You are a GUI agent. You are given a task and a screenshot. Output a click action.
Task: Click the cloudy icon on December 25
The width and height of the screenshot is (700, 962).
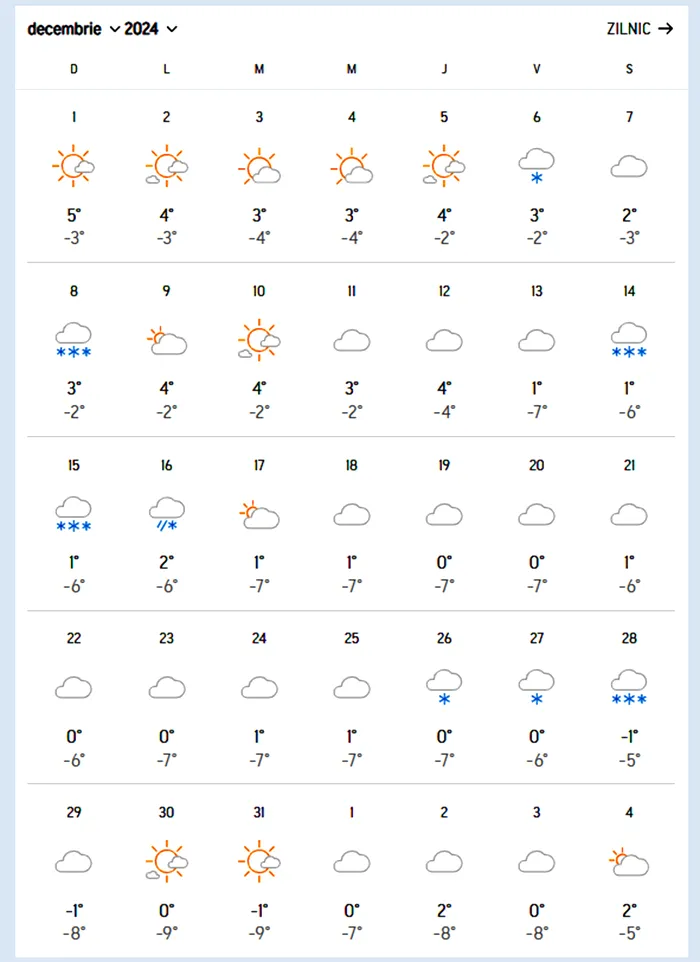[x=352, y=688]
